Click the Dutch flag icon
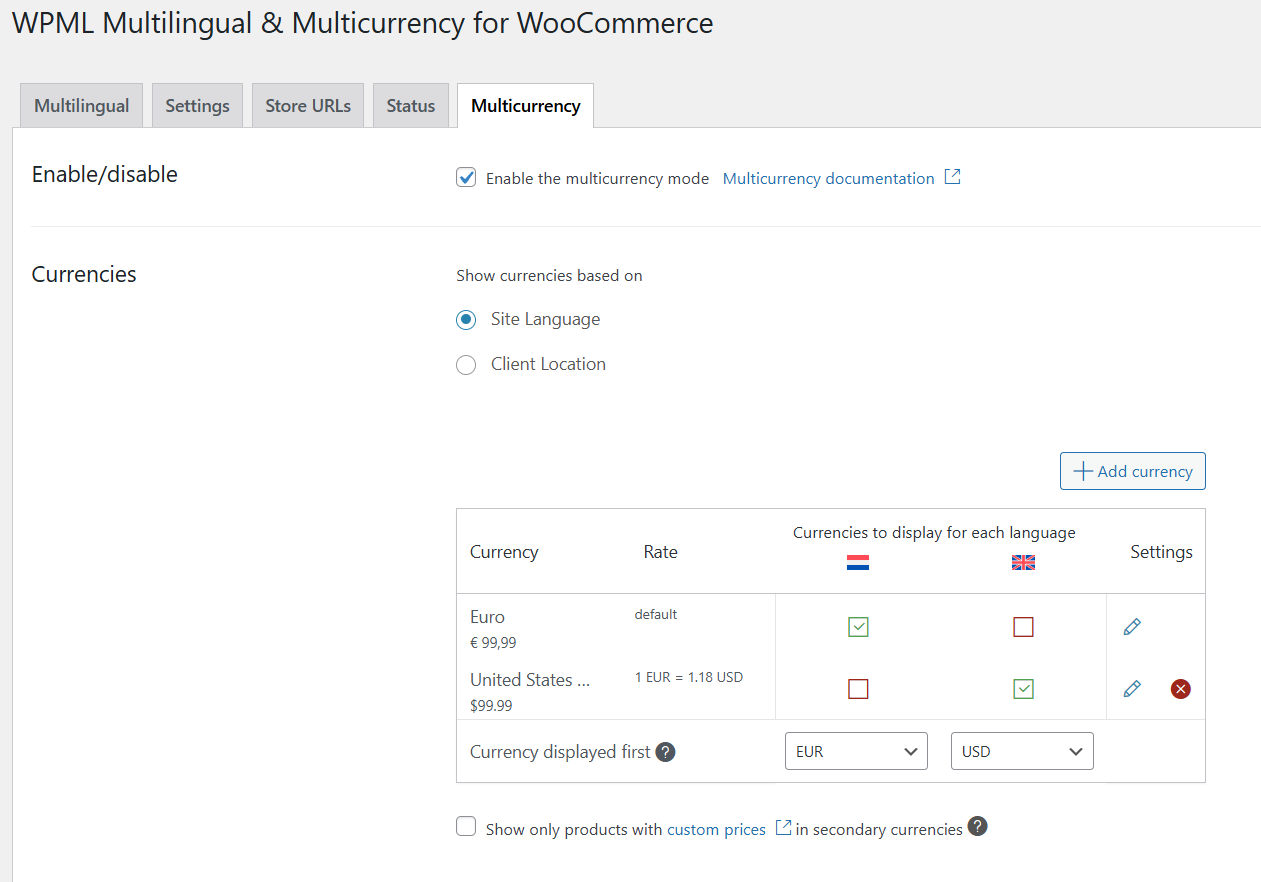The image size is (1261, 882). click(858, 563)
